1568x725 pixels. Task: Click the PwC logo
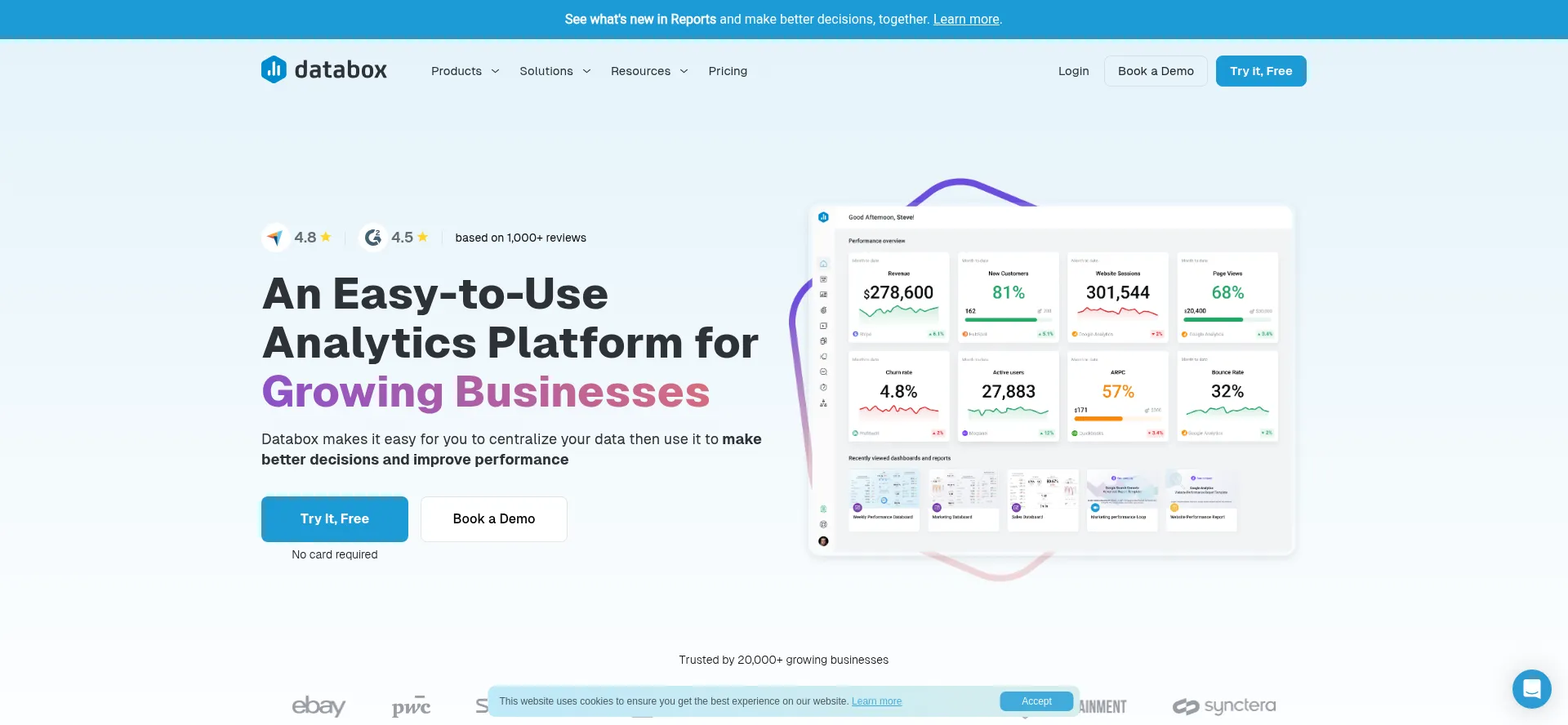point(411,706)
